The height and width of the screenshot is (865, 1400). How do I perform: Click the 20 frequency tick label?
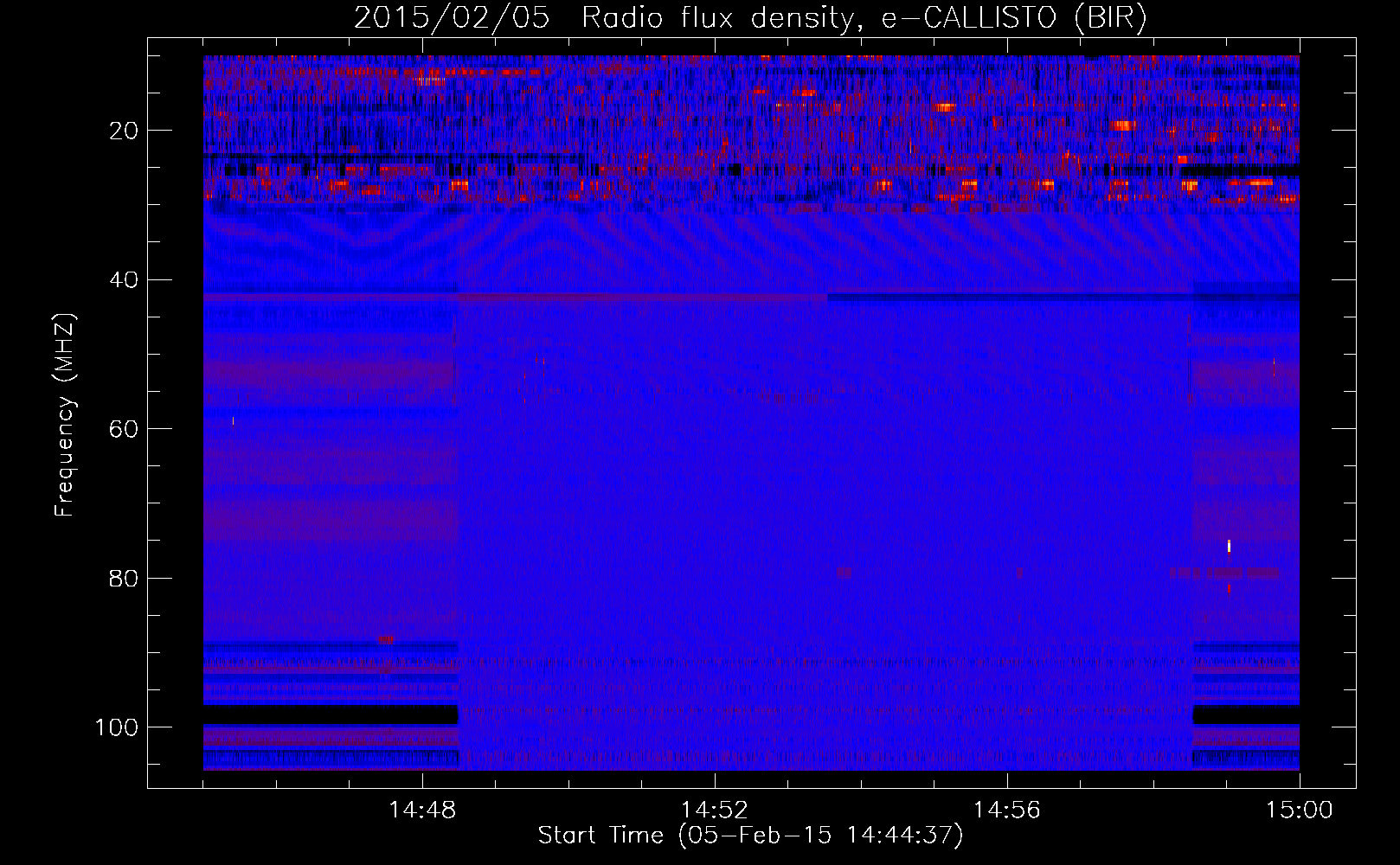click(125, 131)
